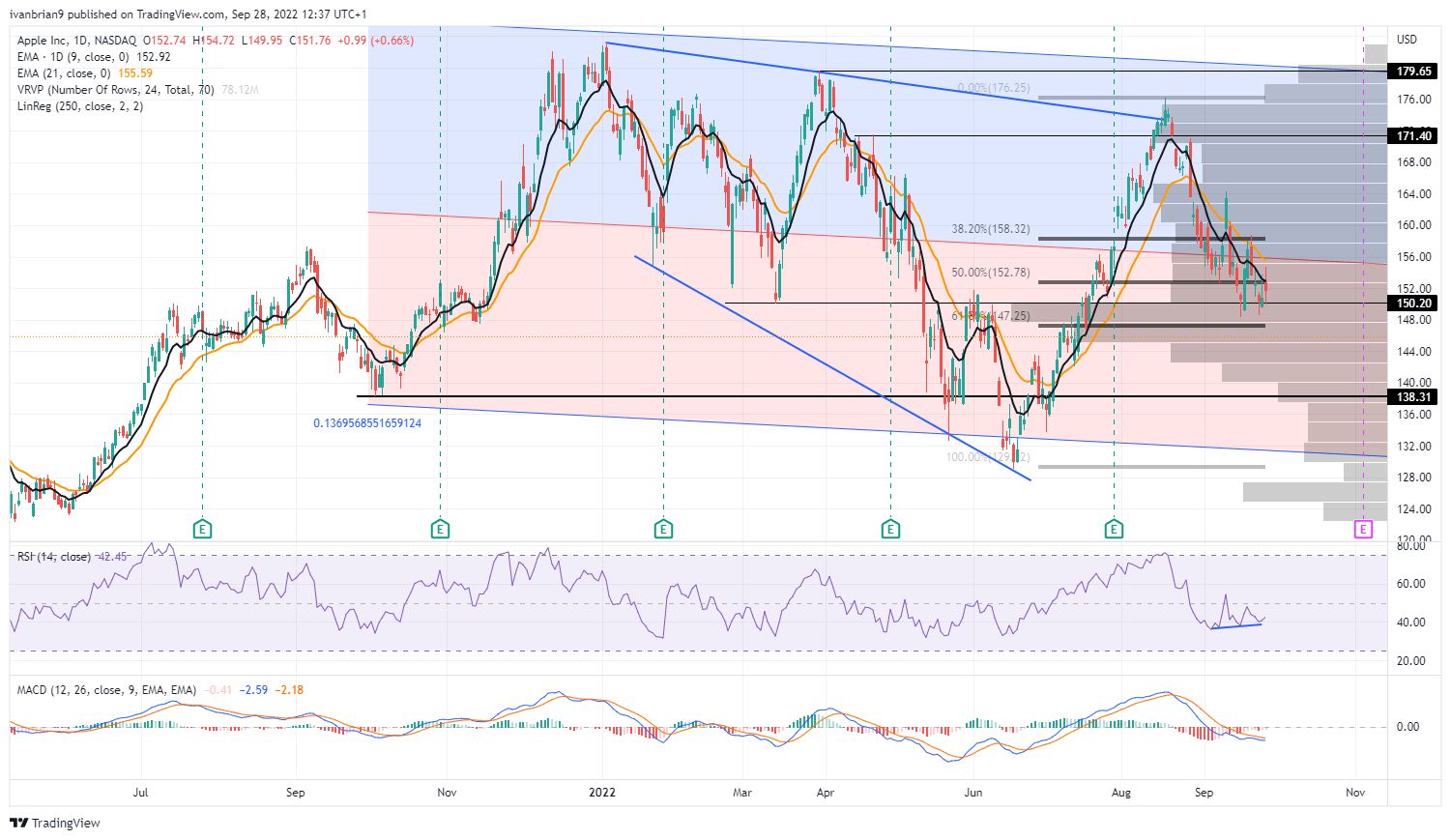Click the earnings E marker near late January

coord(663,530)
